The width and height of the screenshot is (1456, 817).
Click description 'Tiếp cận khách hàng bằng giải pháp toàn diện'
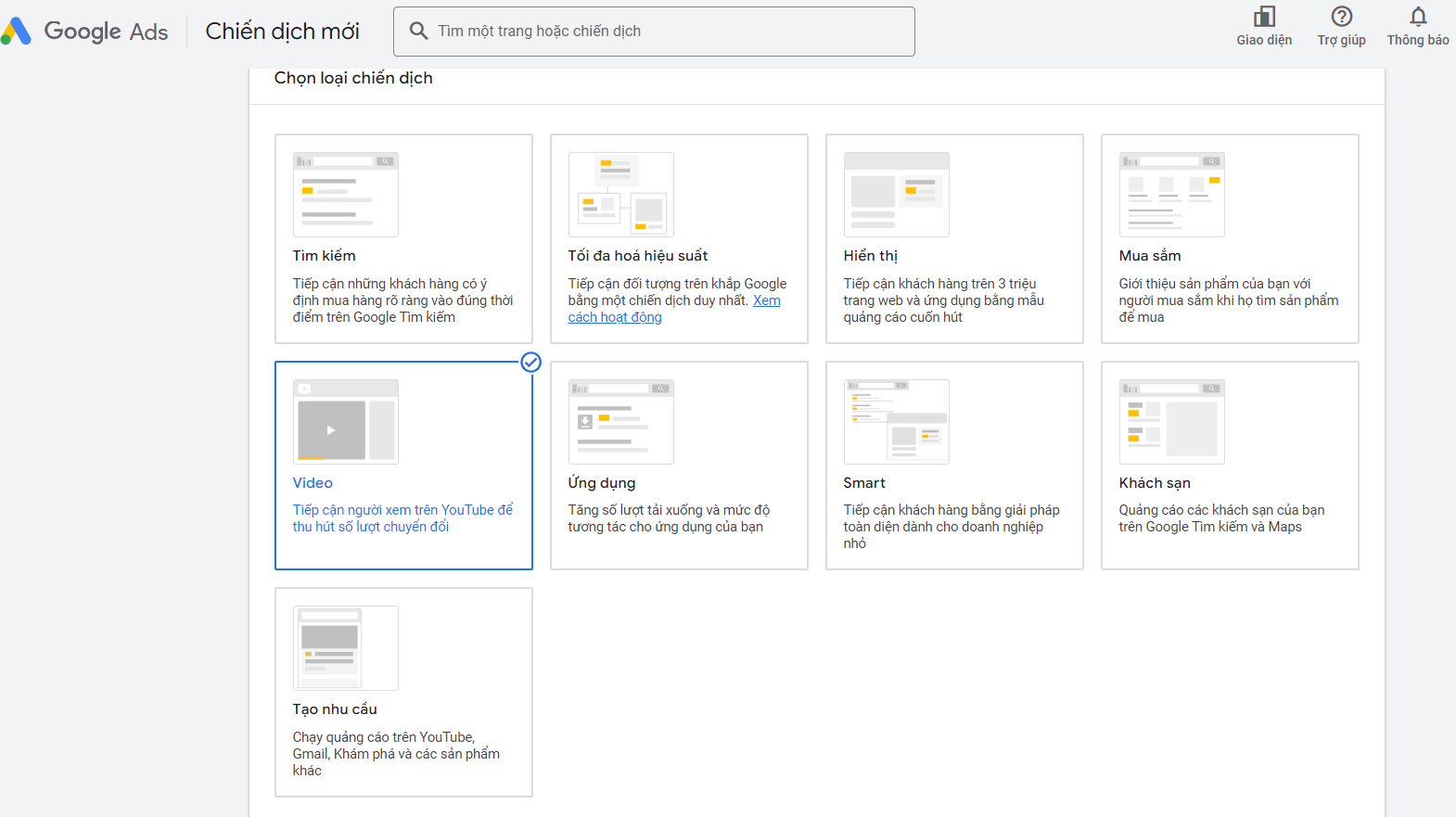(952, 527)
